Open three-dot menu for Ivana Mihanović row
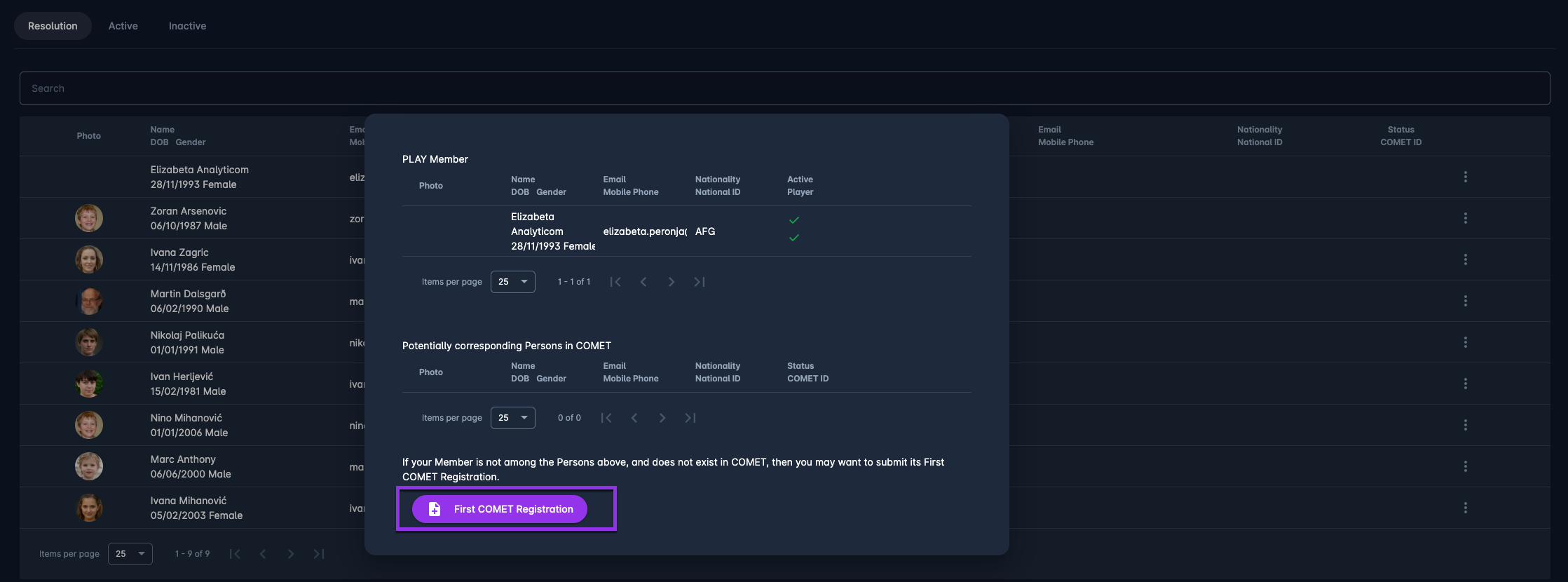This screenshot has width=1568, height=582. (1465, 508)
